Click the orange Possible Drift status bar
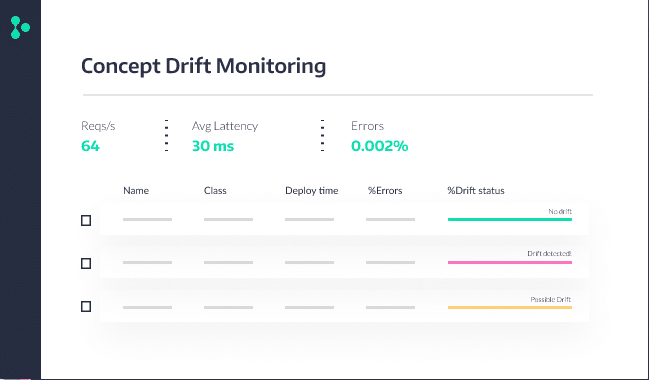This screenshot has width=649, height=380. click(510, 308)
